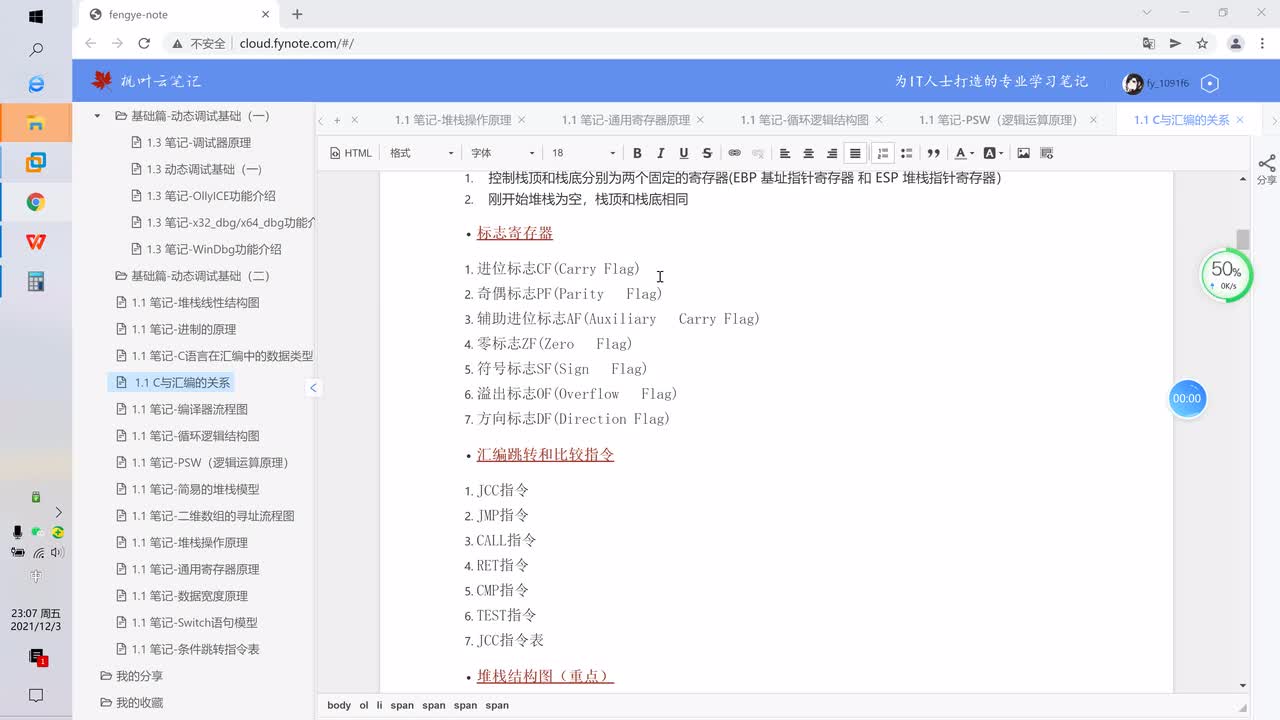Add a new note tab with plus
The width and height of the screenshot is (1280, 720).
tap(337, 120)
